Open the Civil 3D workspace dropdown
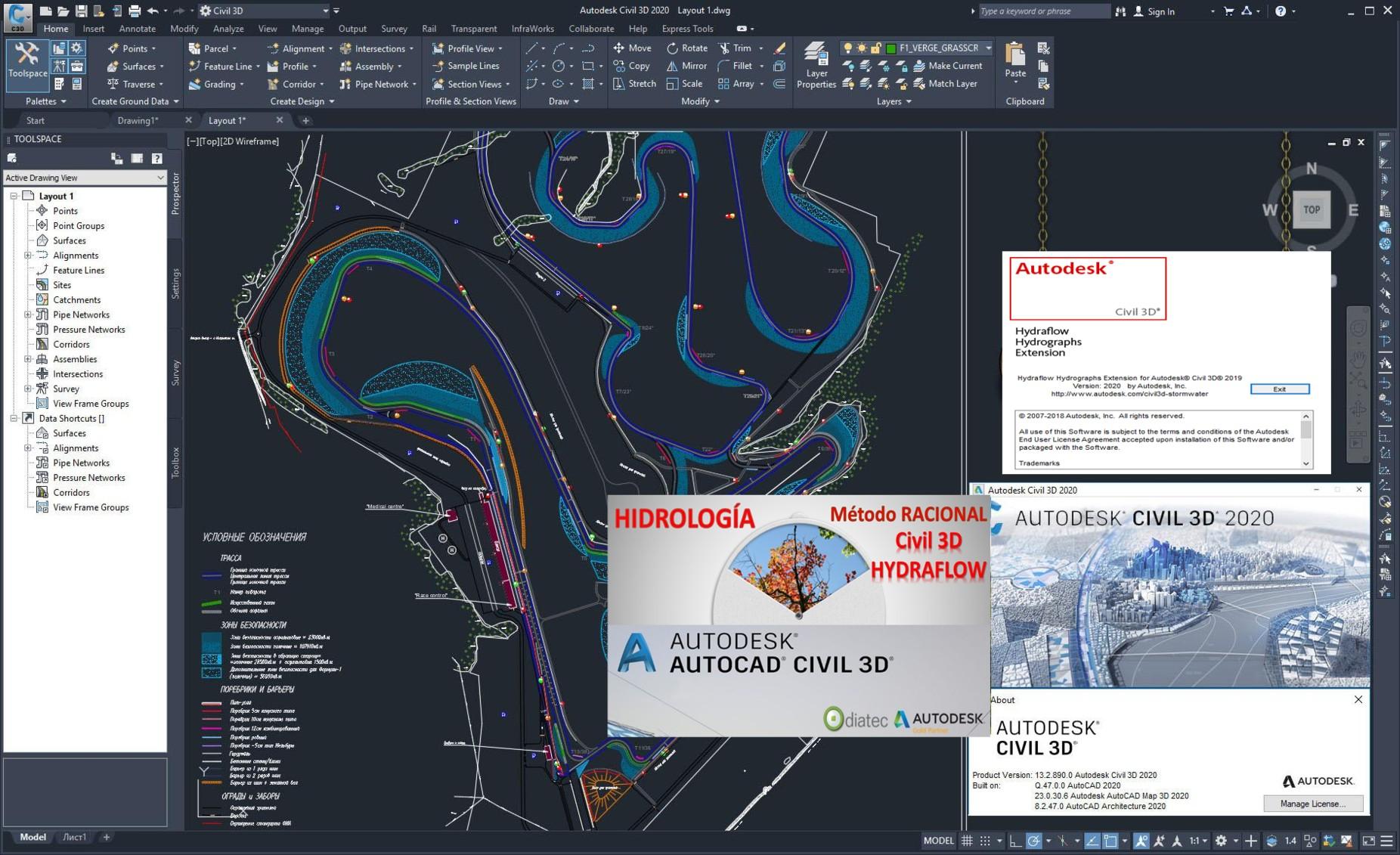Viewport: 1400px width, 855px height. pyautogui.click(x=265, y=11)
